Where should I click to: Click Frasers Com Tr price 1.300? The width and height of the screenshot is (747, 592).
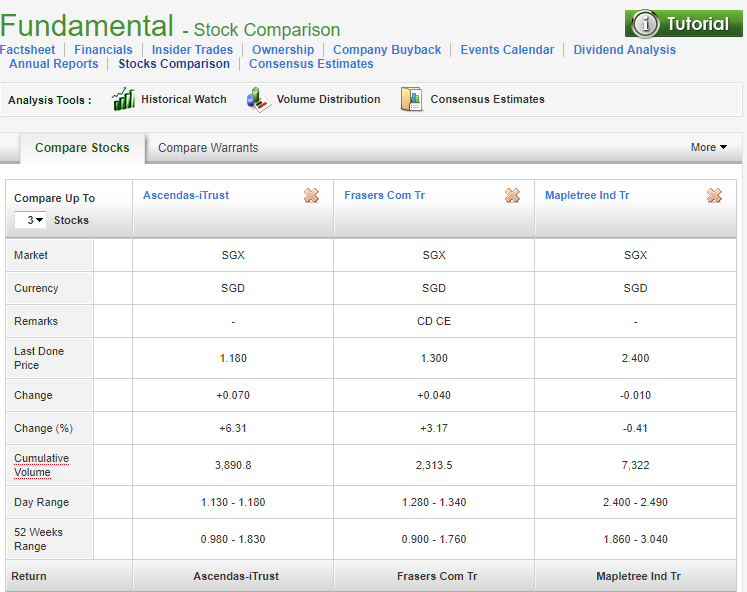pyautogui.click(x=434, y=358)
